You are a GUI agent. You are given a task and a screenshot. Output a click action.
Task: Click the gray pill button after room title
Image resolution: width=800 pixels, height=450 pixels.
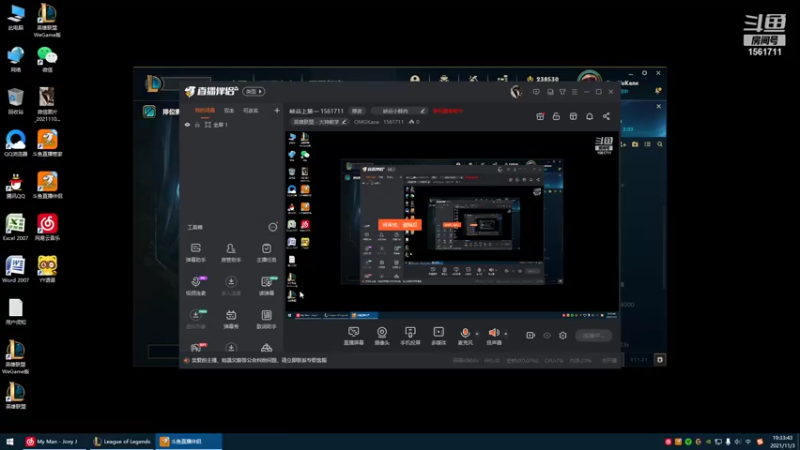point(357,111)
